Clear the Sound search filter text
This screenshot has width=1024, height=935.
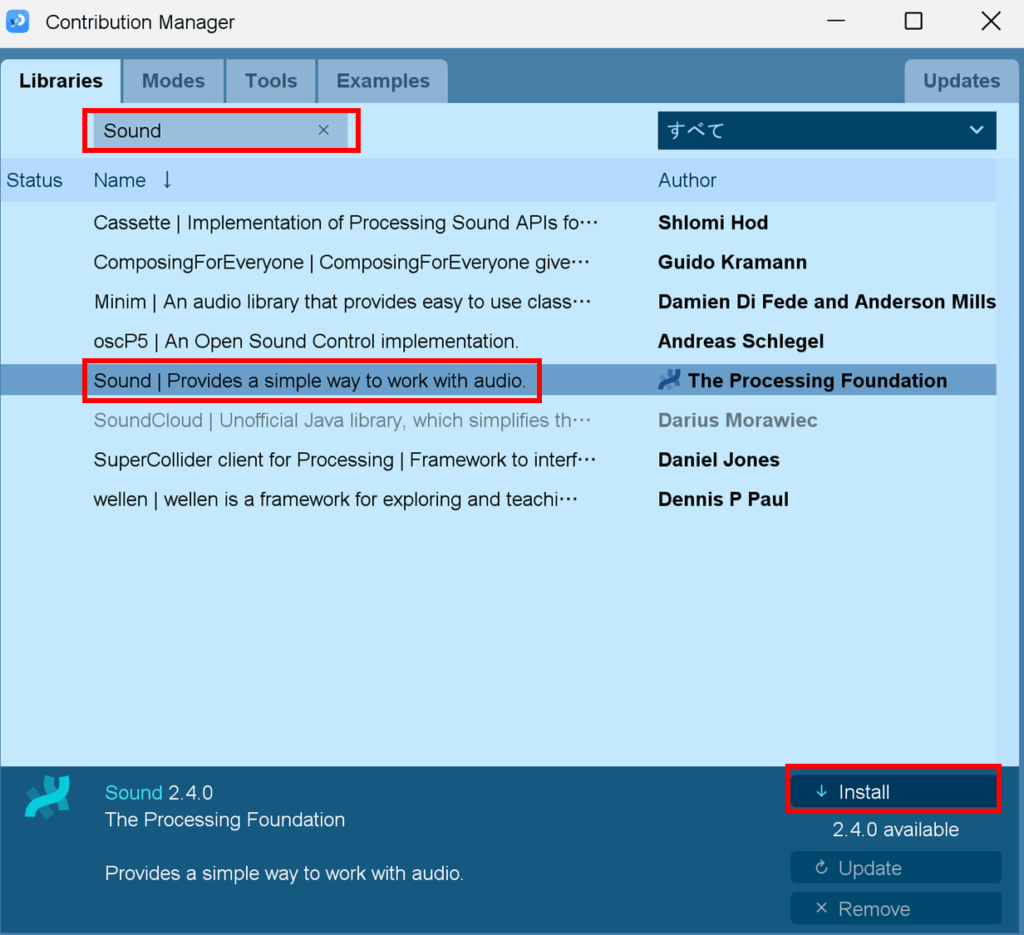coord(323,130)
